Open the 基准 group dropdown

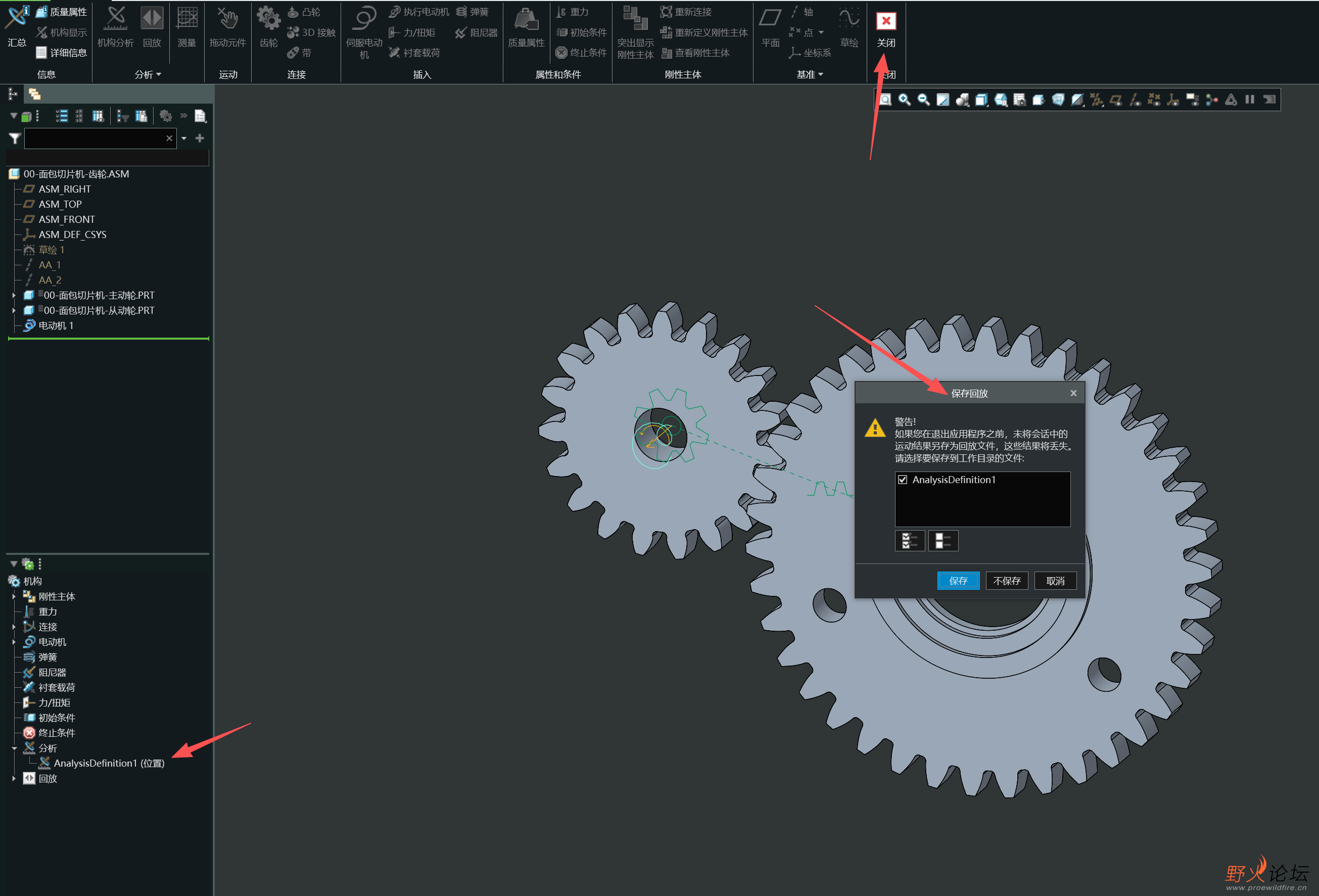(x=809, y=74)
